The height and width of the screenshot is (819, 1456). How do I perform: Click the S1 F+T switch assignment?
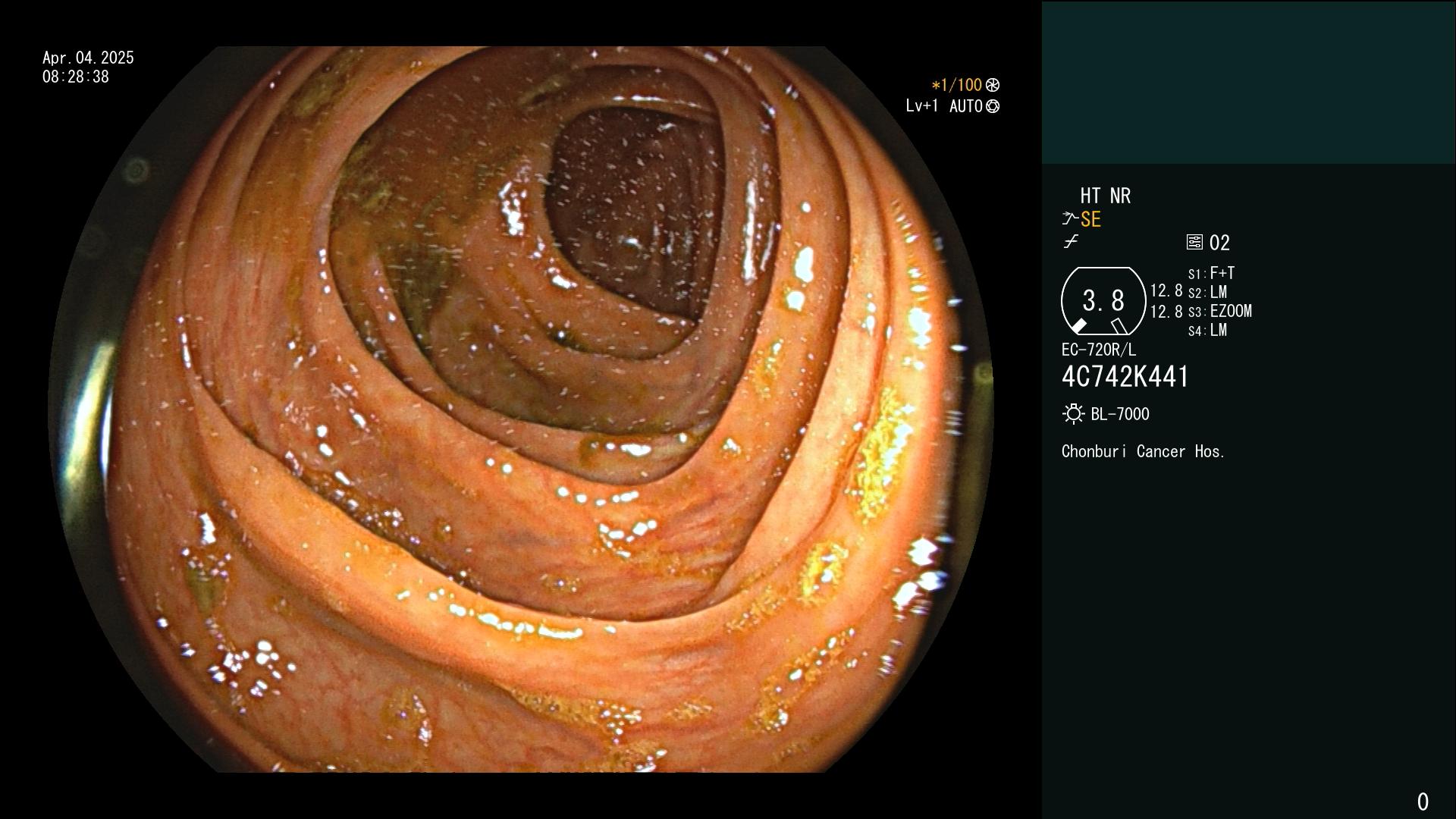[1211, 273]
